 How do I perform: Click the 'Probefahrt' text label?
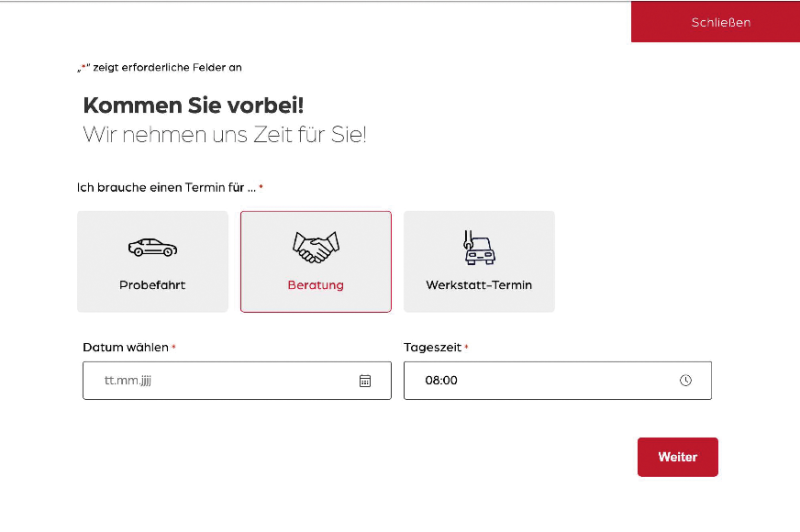pyautogui.click(x=152, y=285)
